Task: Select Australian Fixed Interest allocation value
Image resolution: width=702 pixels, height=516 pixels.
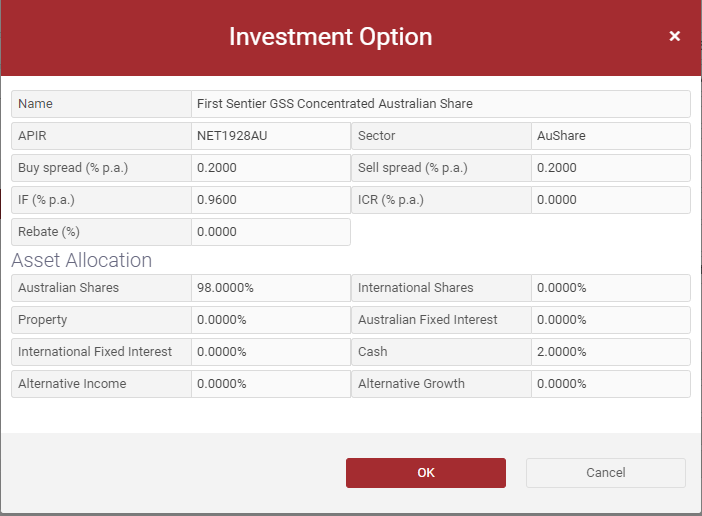Action: 611,320
